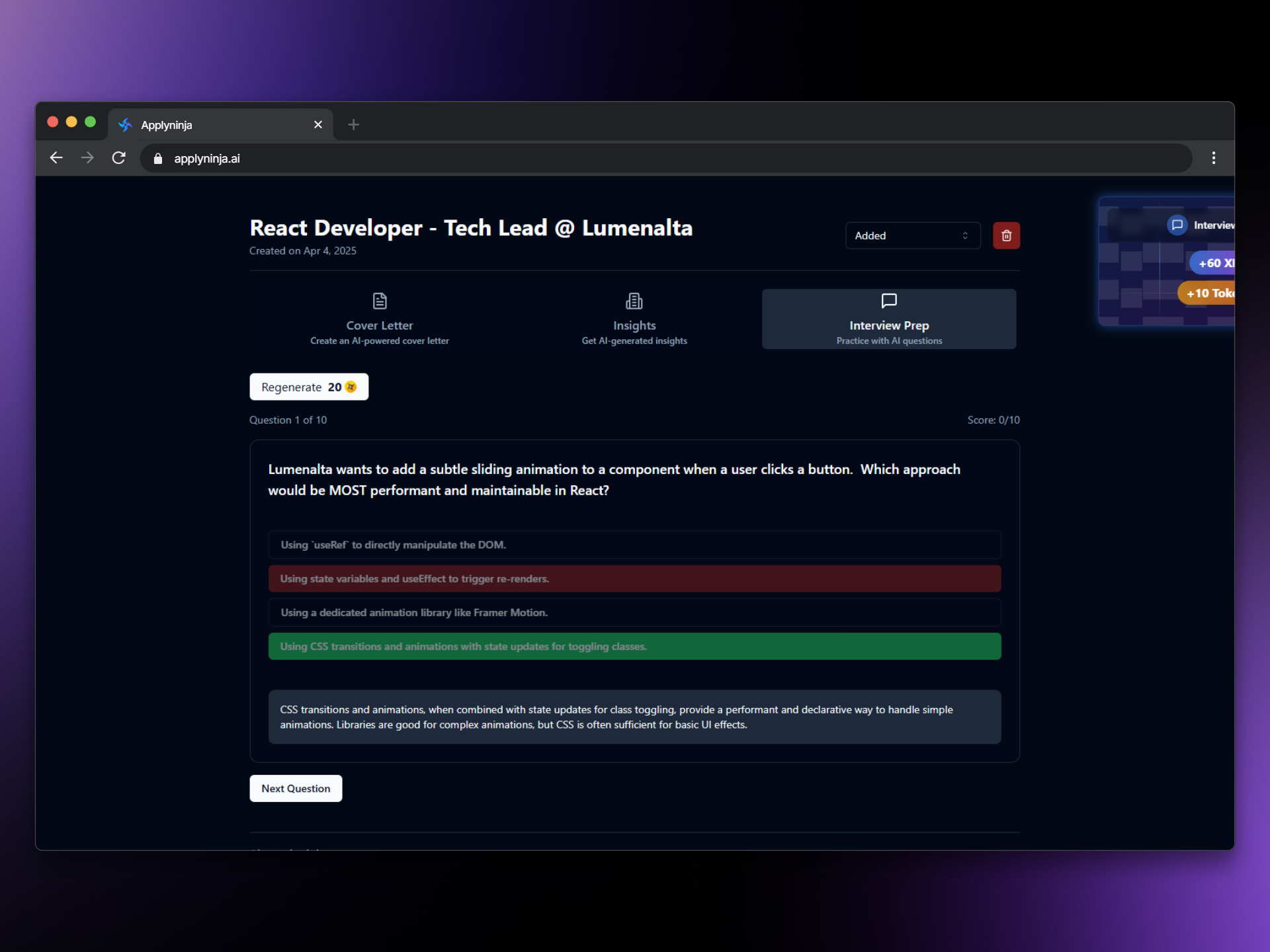This screenshot has width=1270, height=952.
Task: Pick the Framer Motion library answer
Action: pyautogui.click(x=634, y=612)
